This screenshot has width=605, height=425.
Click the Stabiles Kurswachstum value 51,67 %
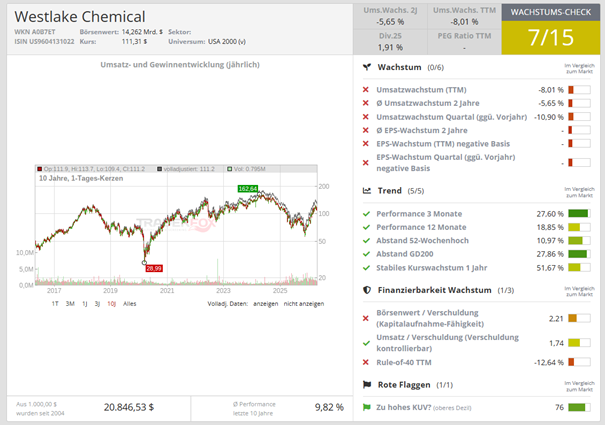click(x=550, y=268)
